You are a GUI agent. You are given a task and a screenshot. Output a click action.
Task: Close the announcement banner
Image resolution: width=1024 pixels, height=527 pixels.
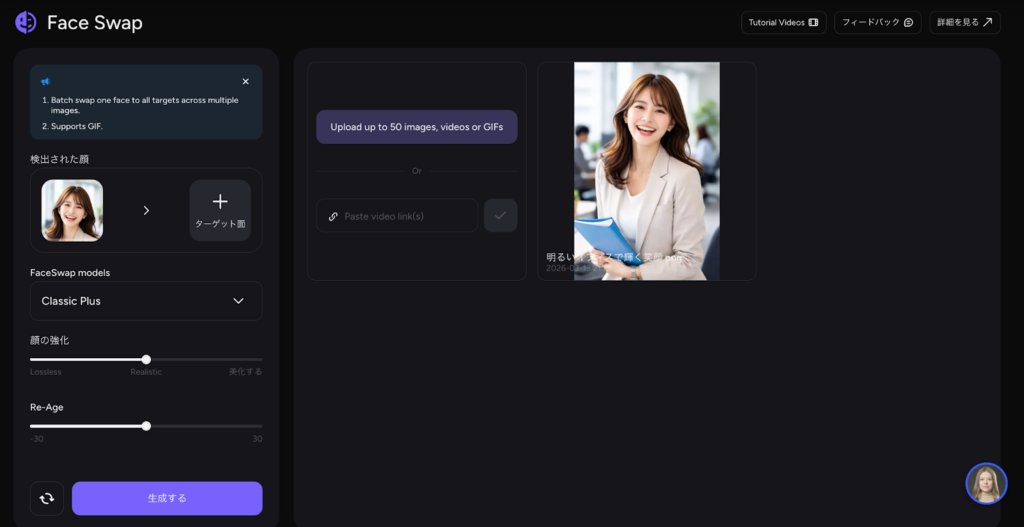coord(246,81)
